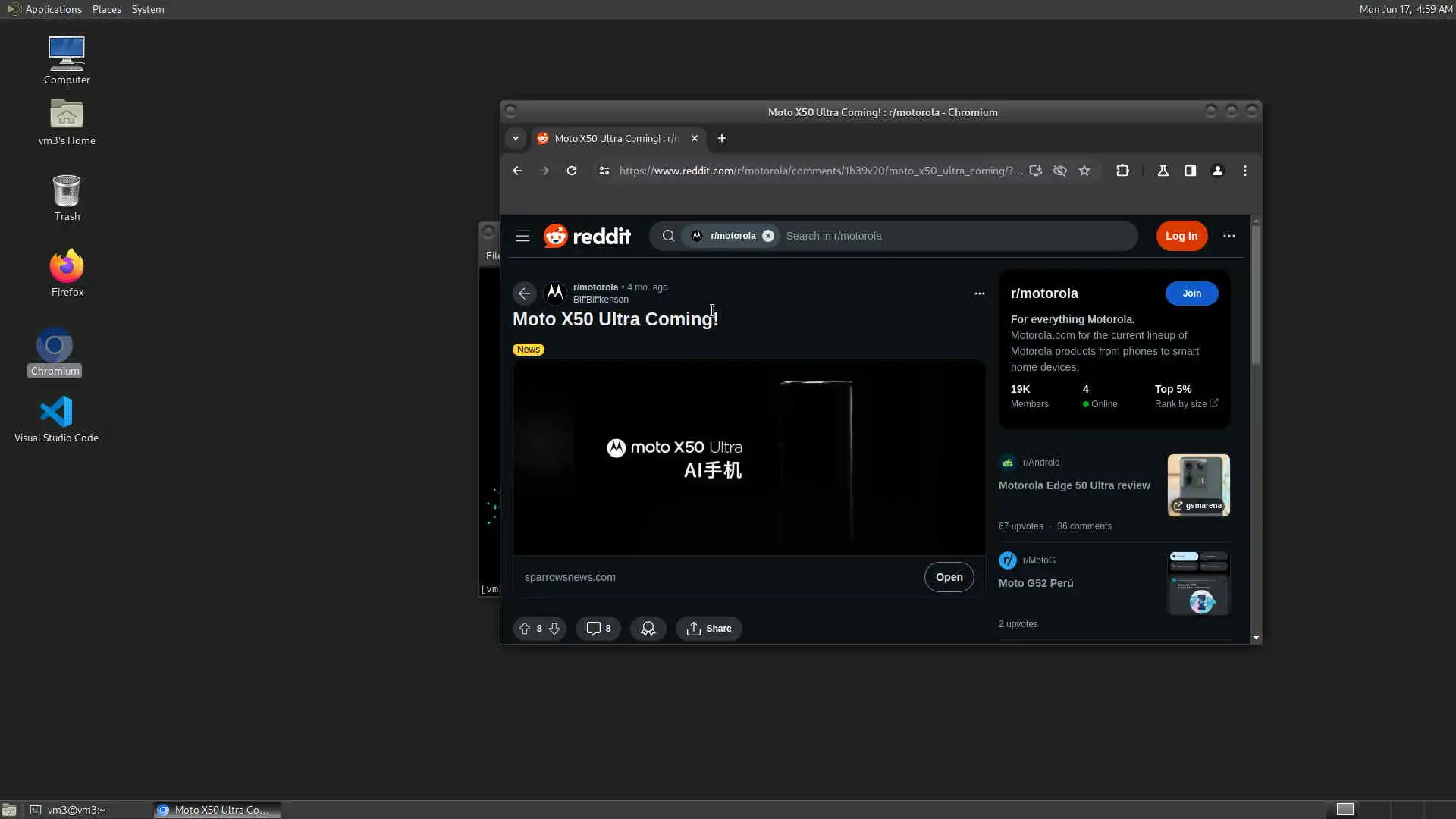Toggle the third-party cookies eye icon
This screenshot has height=819, width=1456.
point(1060,171)
